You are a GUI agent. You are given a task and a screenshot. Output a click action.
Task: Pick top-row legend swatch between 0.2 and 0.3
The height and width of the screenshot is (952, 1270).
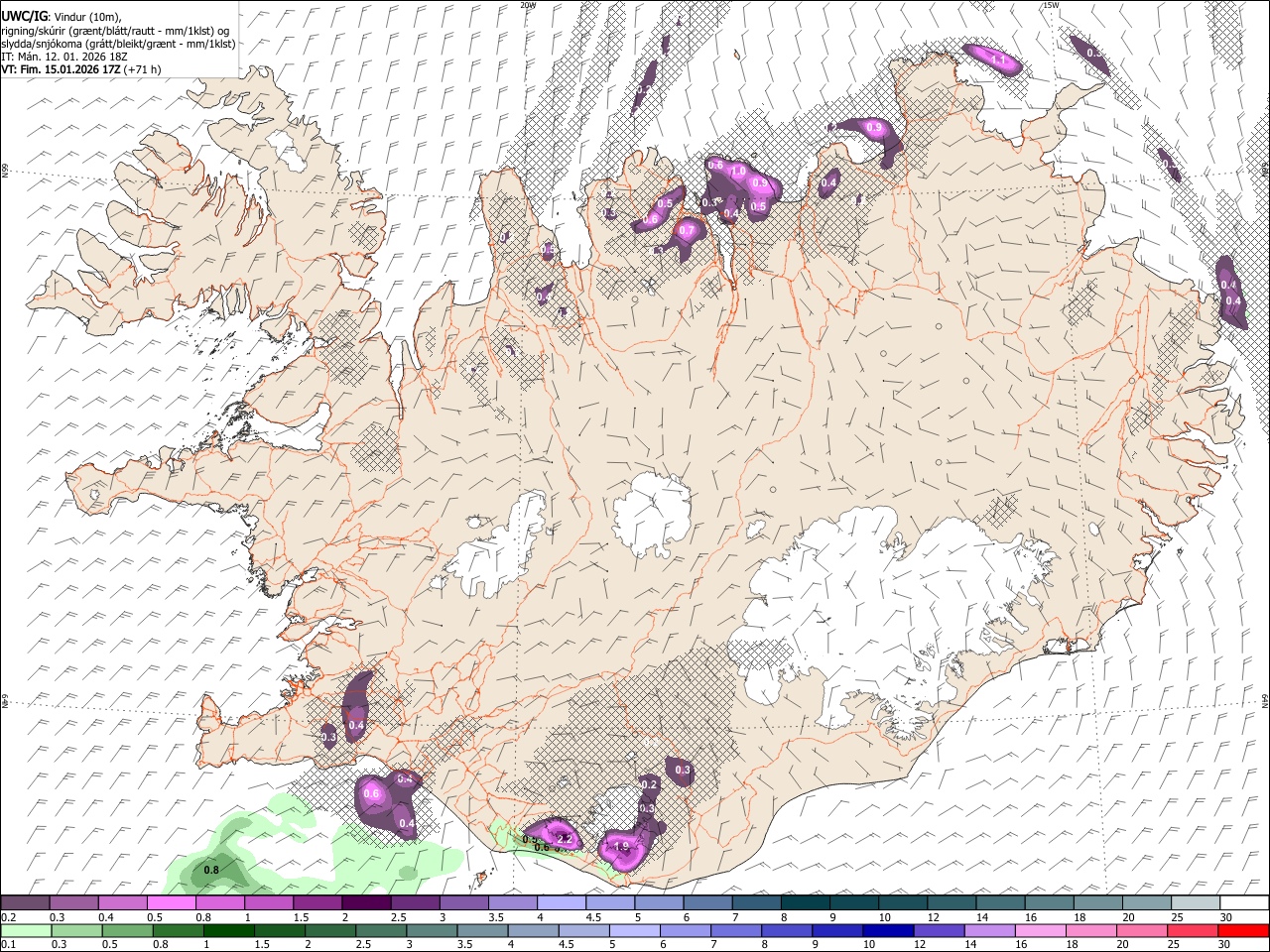[25, 903]
